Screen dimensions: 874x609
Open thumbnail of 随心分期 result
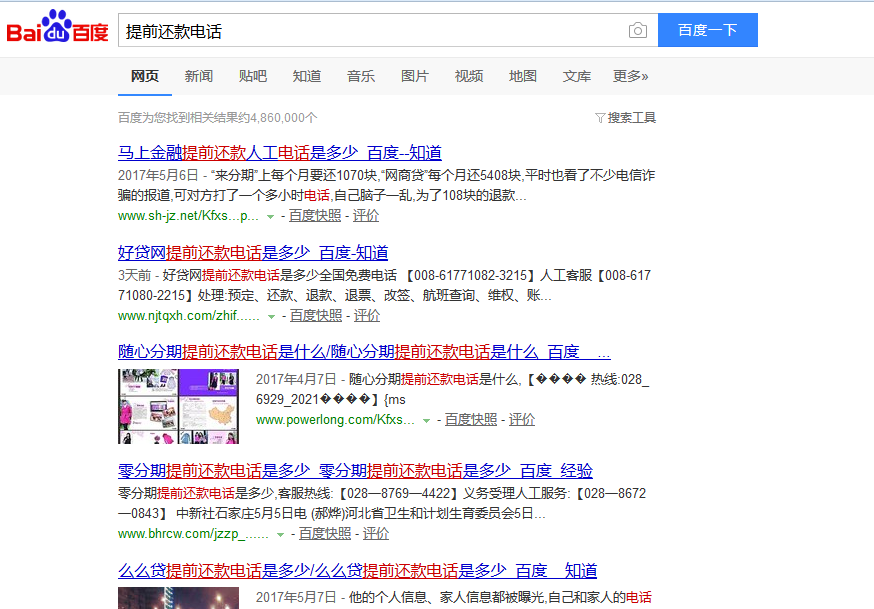coord(178,406)
